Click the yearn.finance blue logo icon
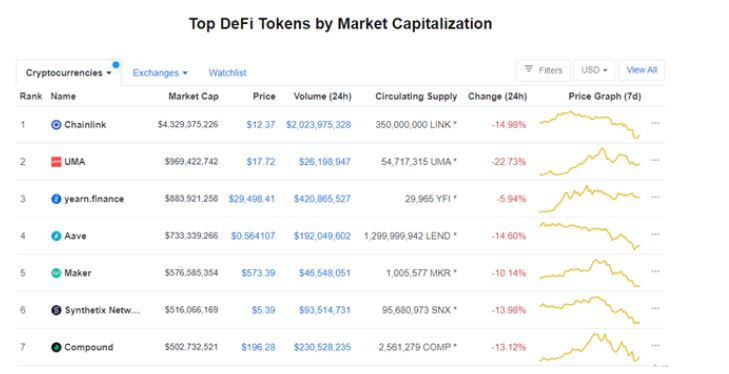This screenshot has width=729, height=374. click(x=56, y=199)
